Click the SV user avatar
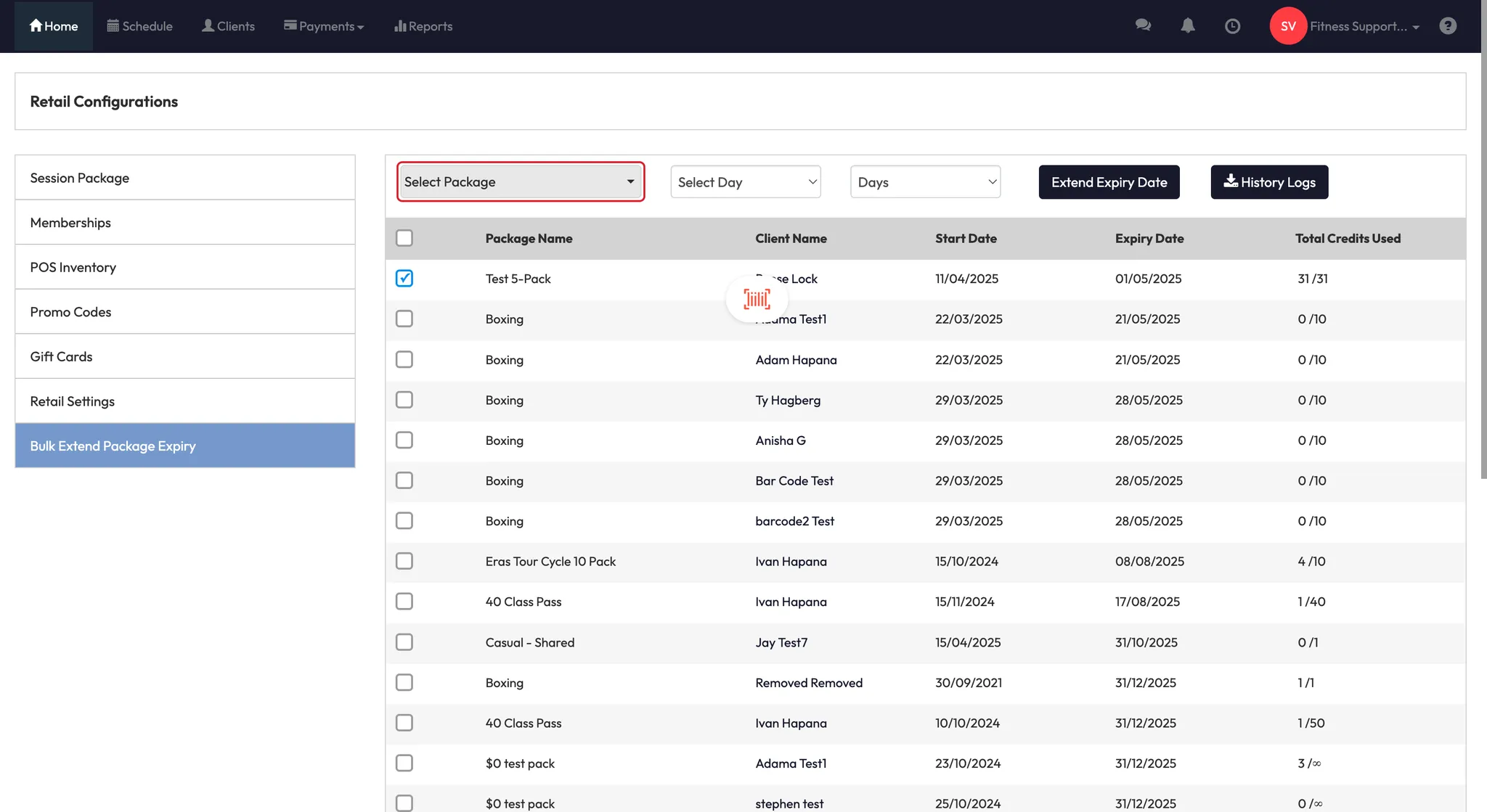This screenshot has width=1487, height=812. coord(1288,26)
